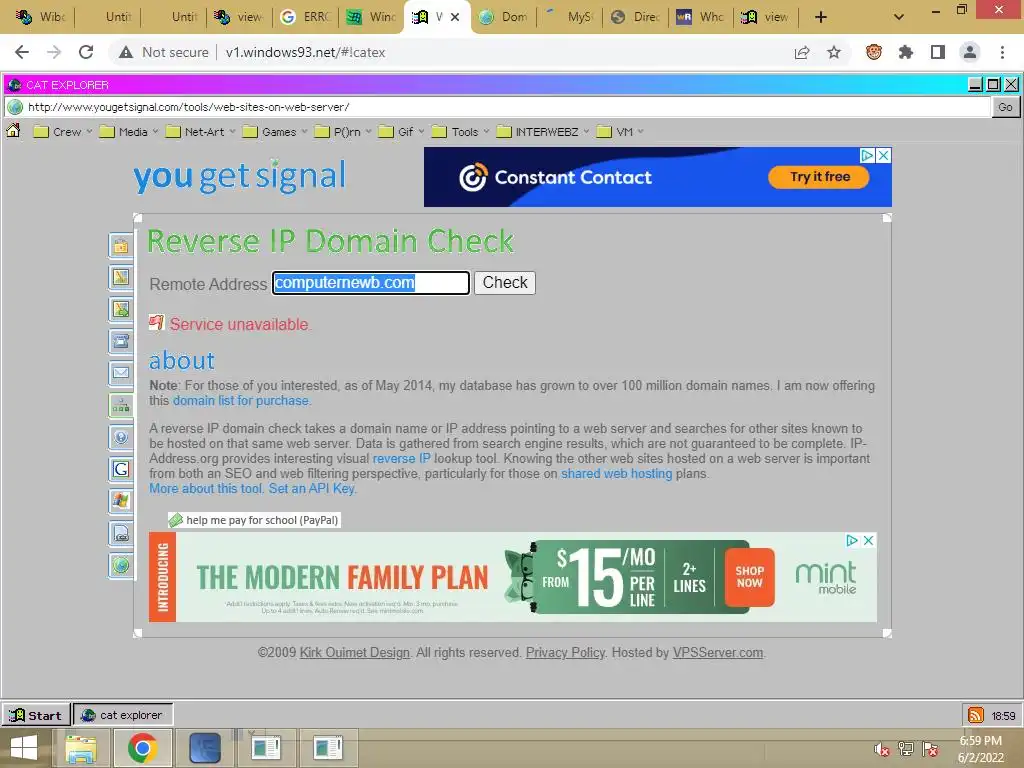Switch to the ERRC Google tab
The width and height of the screenshot is (1024, 768).
coord(305,17)
